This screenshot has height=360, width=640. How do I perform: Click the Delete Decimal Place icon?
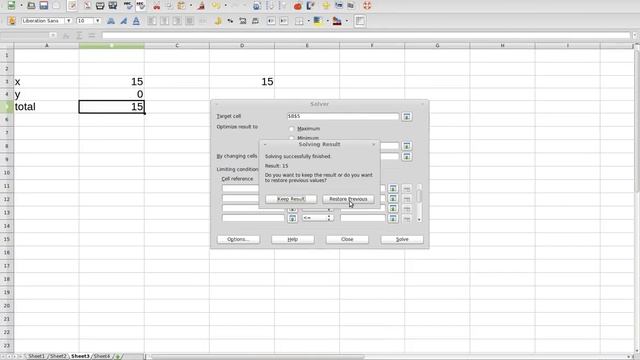point(256,21)
